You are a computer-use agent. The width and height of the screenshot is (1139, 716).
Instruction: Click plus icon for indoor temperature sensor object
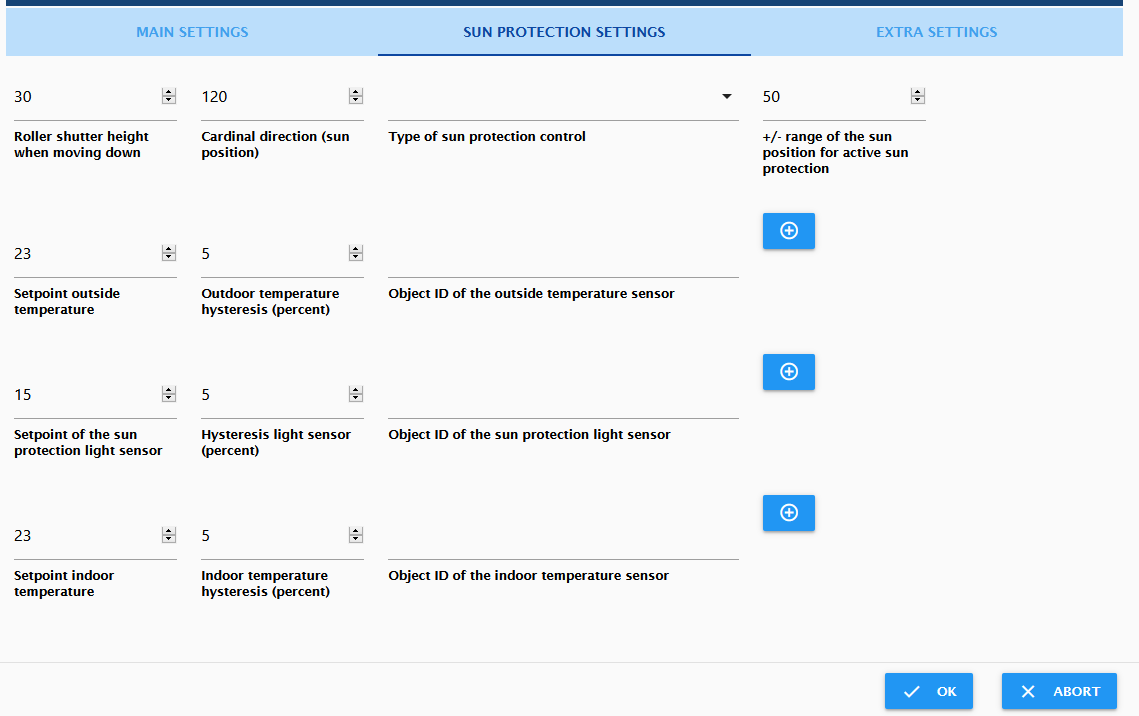point(788,513)
